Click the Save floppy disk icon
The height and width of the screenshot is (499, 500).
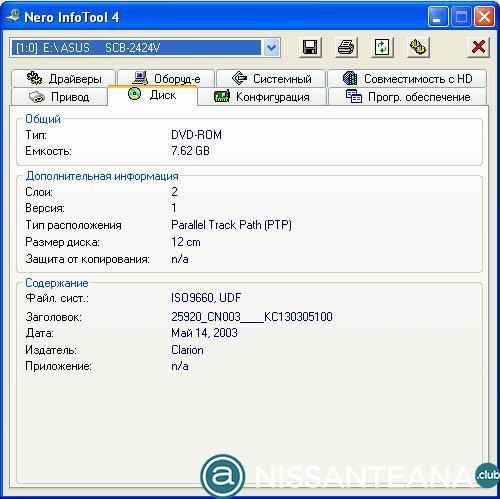310,47
